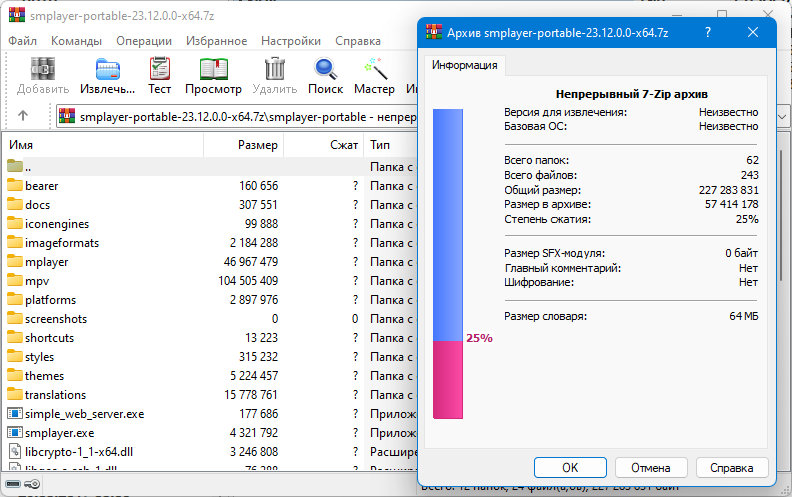Click the Справка button in dialog
792x497 pixels.
(x=732, y=468)
